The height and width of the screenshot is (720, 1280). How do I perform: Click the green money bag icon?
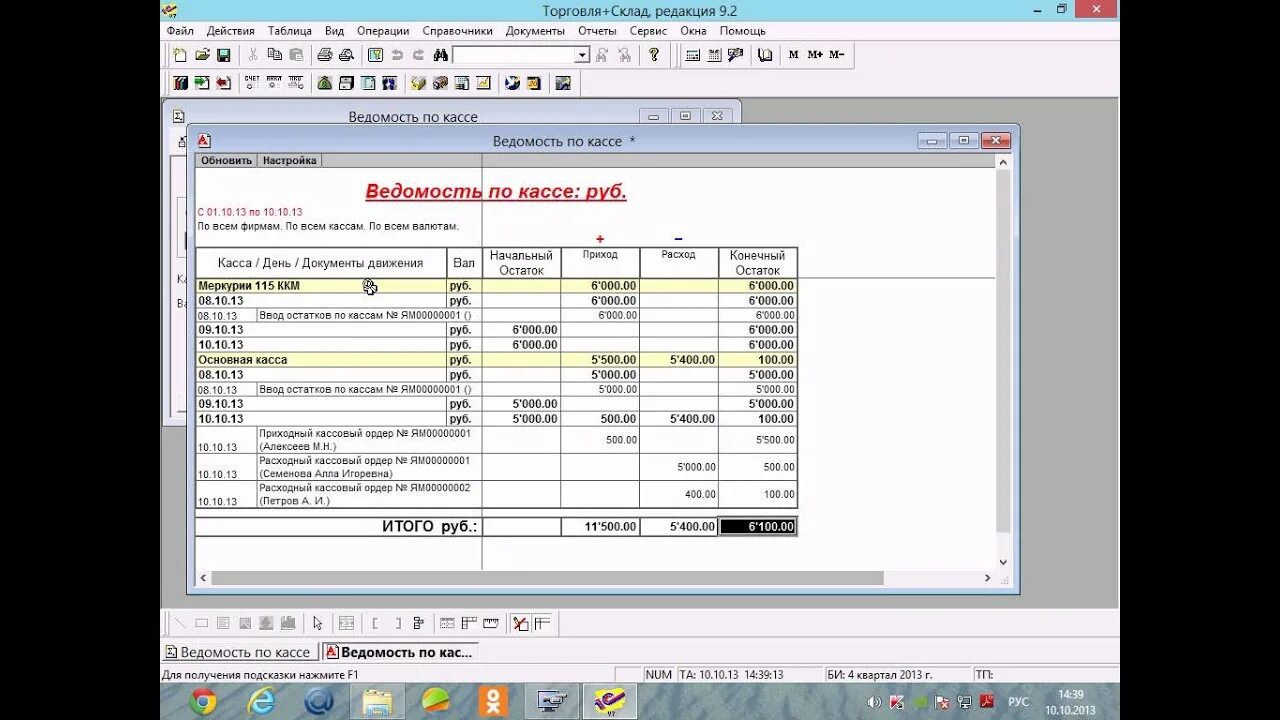[x=324, y=83]
